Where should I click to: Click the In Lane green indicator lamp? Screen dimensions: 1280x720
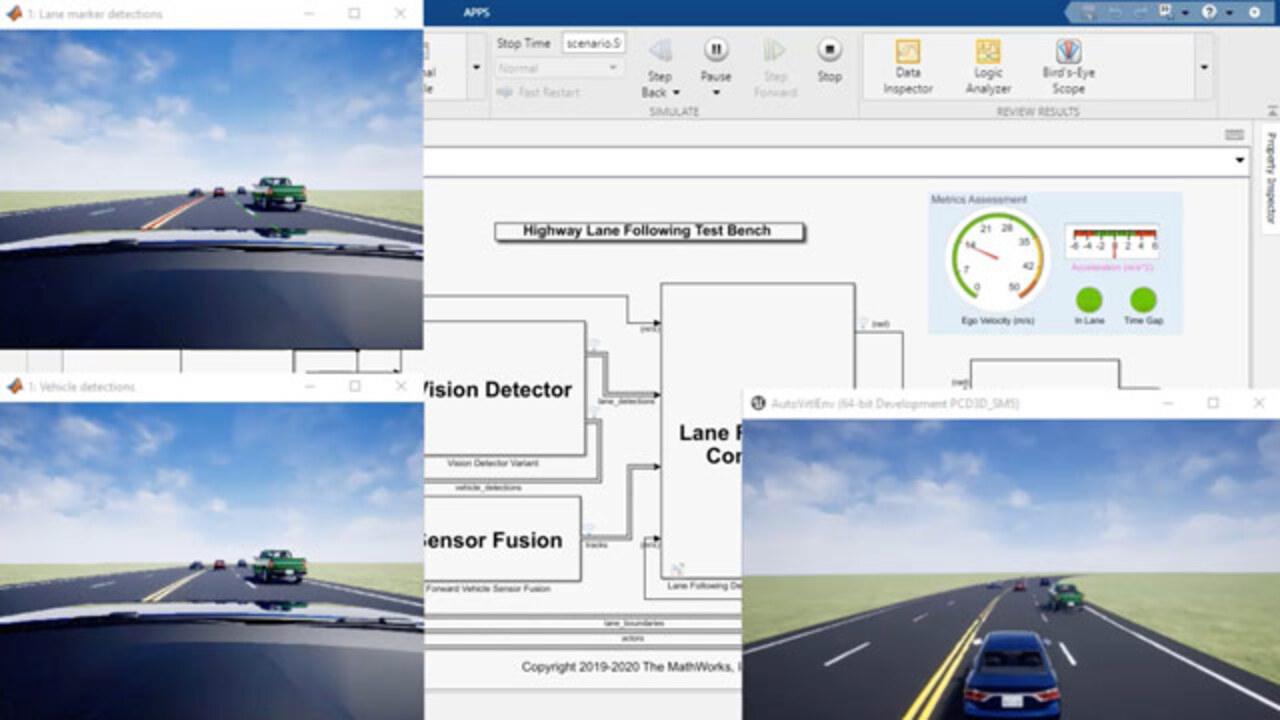[x=1089, y=300]
